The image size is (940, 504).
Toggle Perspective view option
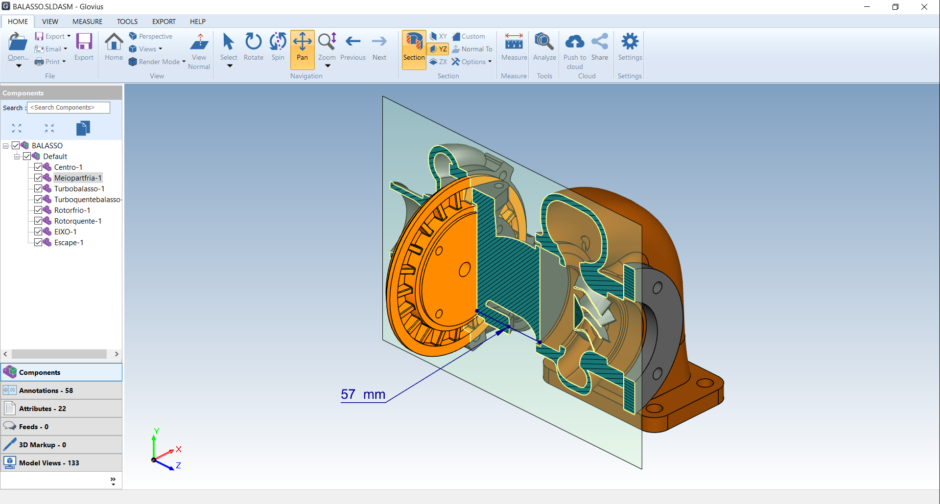tap(150, 37)
